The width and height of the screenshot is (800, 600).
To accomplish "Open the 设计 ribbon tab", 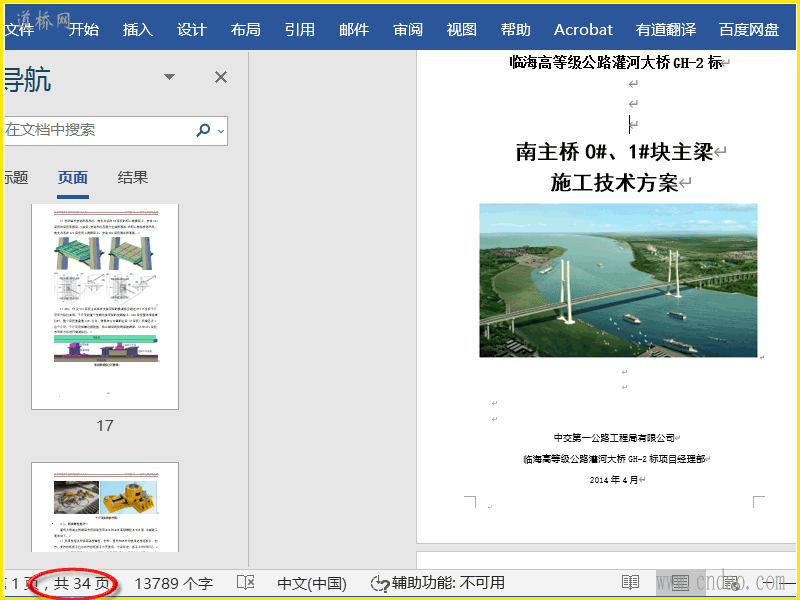I will [x=192, y=29].
